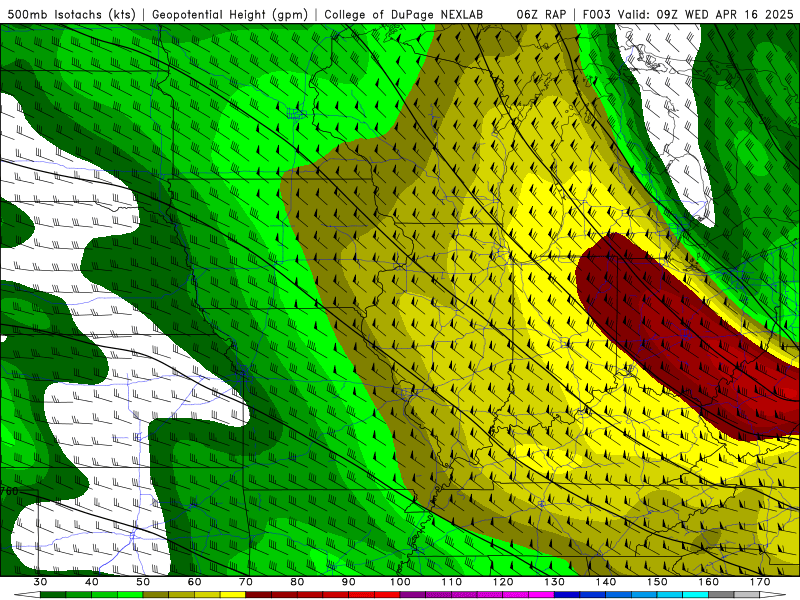
Task: Pick the bright yellow 65-70 kt legend swatch
Action: click(233, 595)
